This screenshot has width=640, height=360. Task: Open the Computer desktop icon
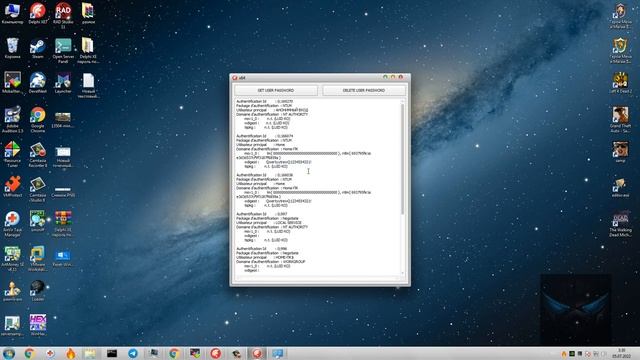[12, 13]
